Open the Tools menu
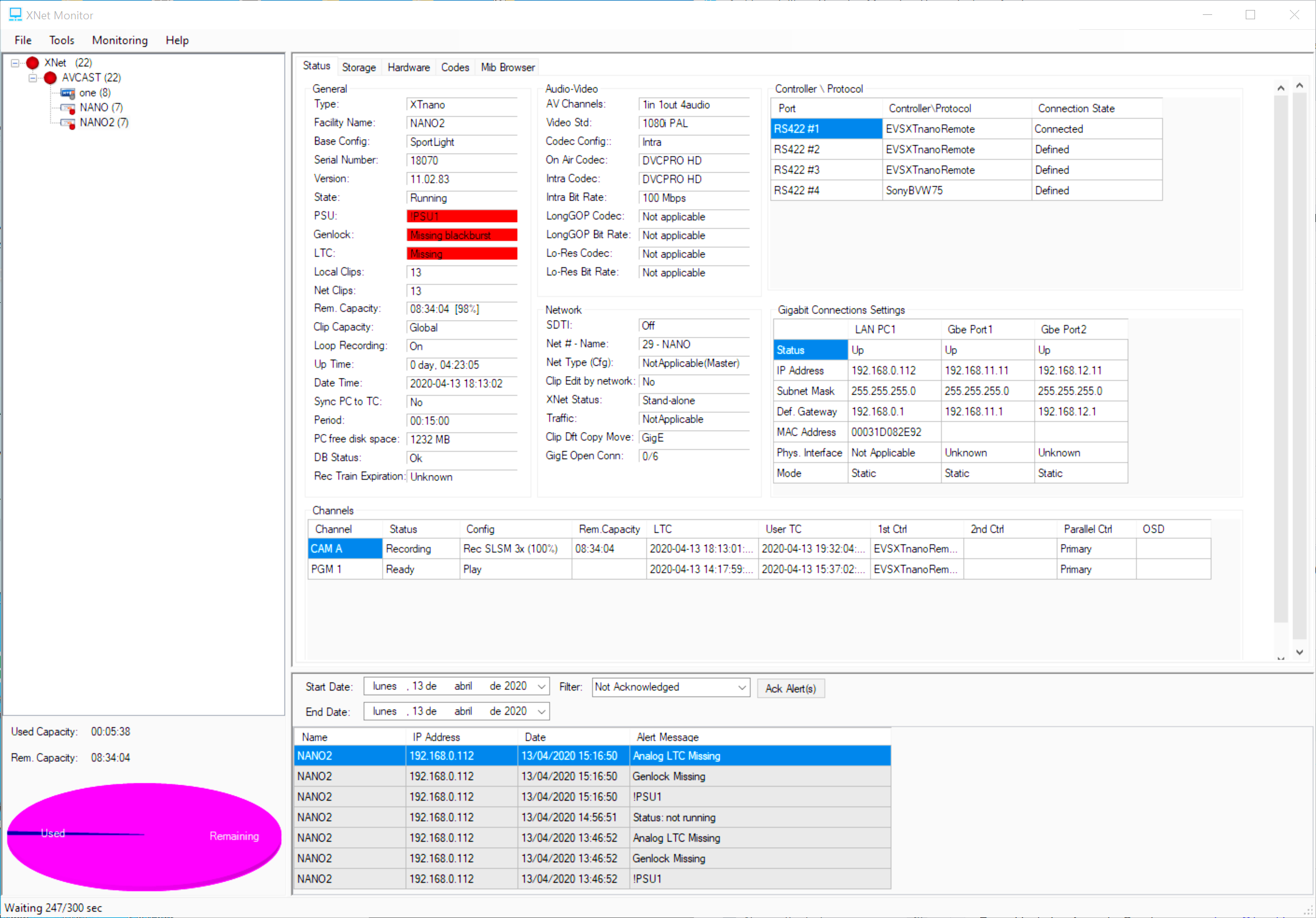The image size is (1316, 918). coord(62,40)
